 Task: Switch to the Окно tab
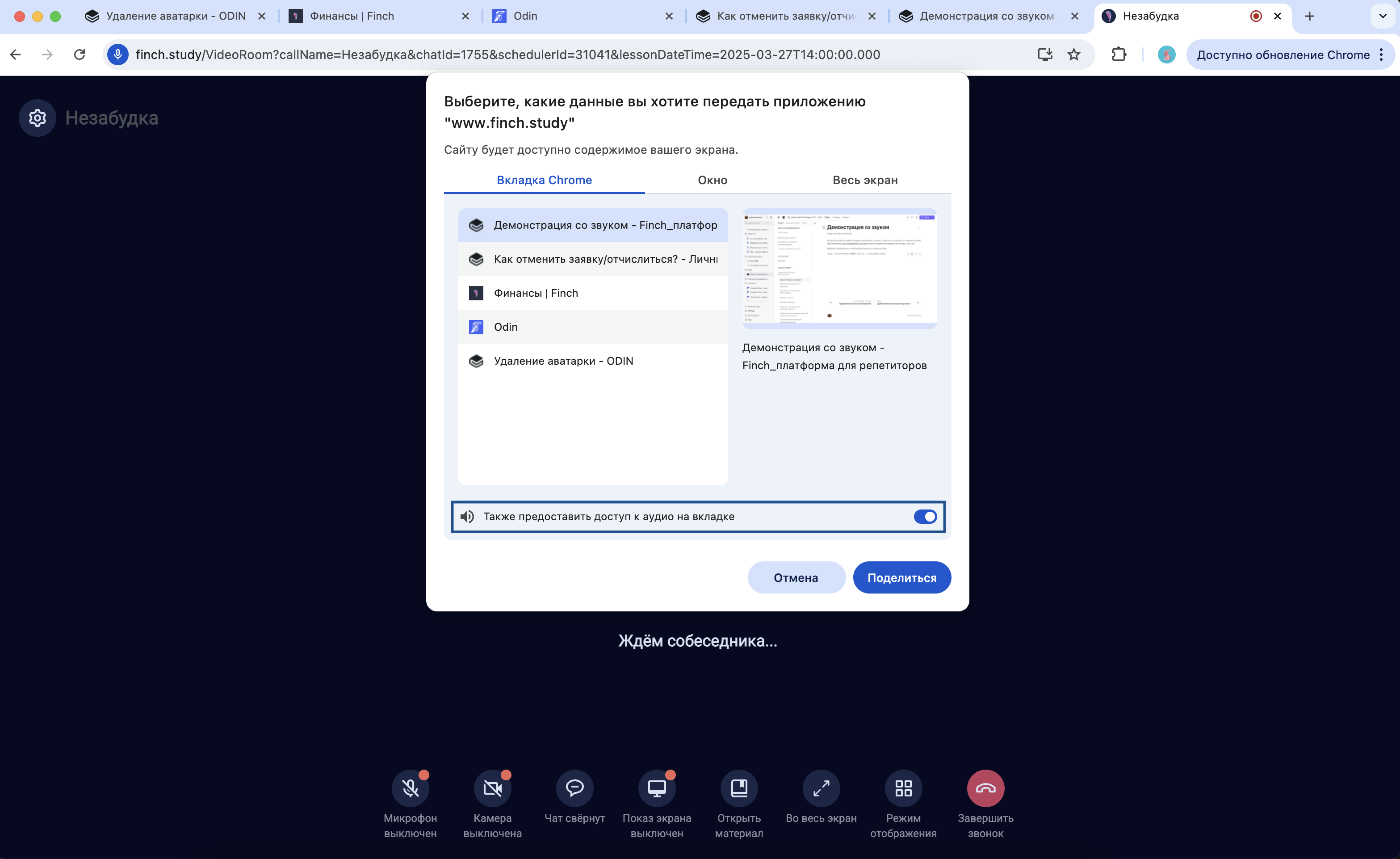(x=712, y=180)
